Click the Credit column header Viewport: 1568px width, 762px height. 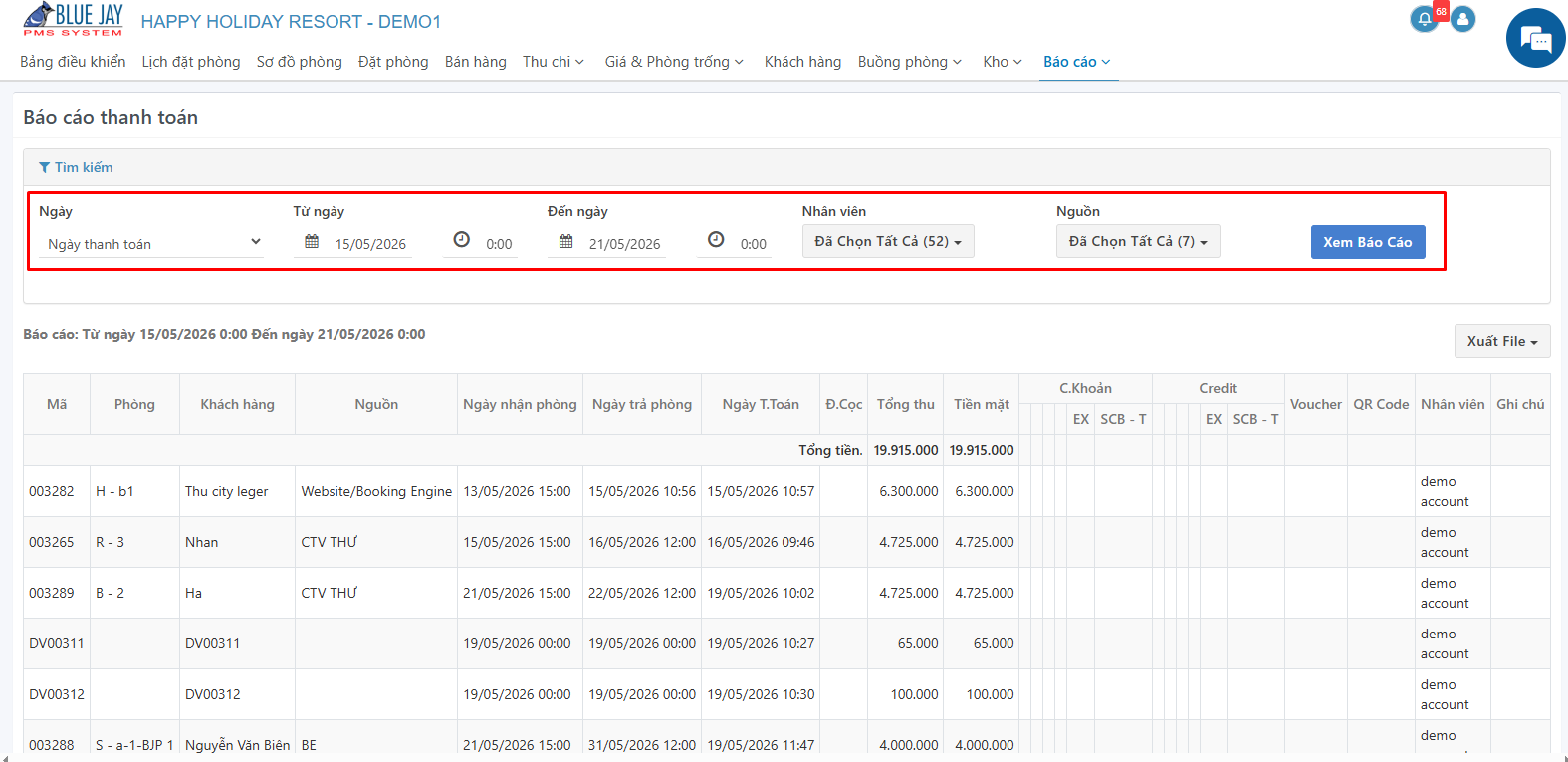tap(1219, 388)
